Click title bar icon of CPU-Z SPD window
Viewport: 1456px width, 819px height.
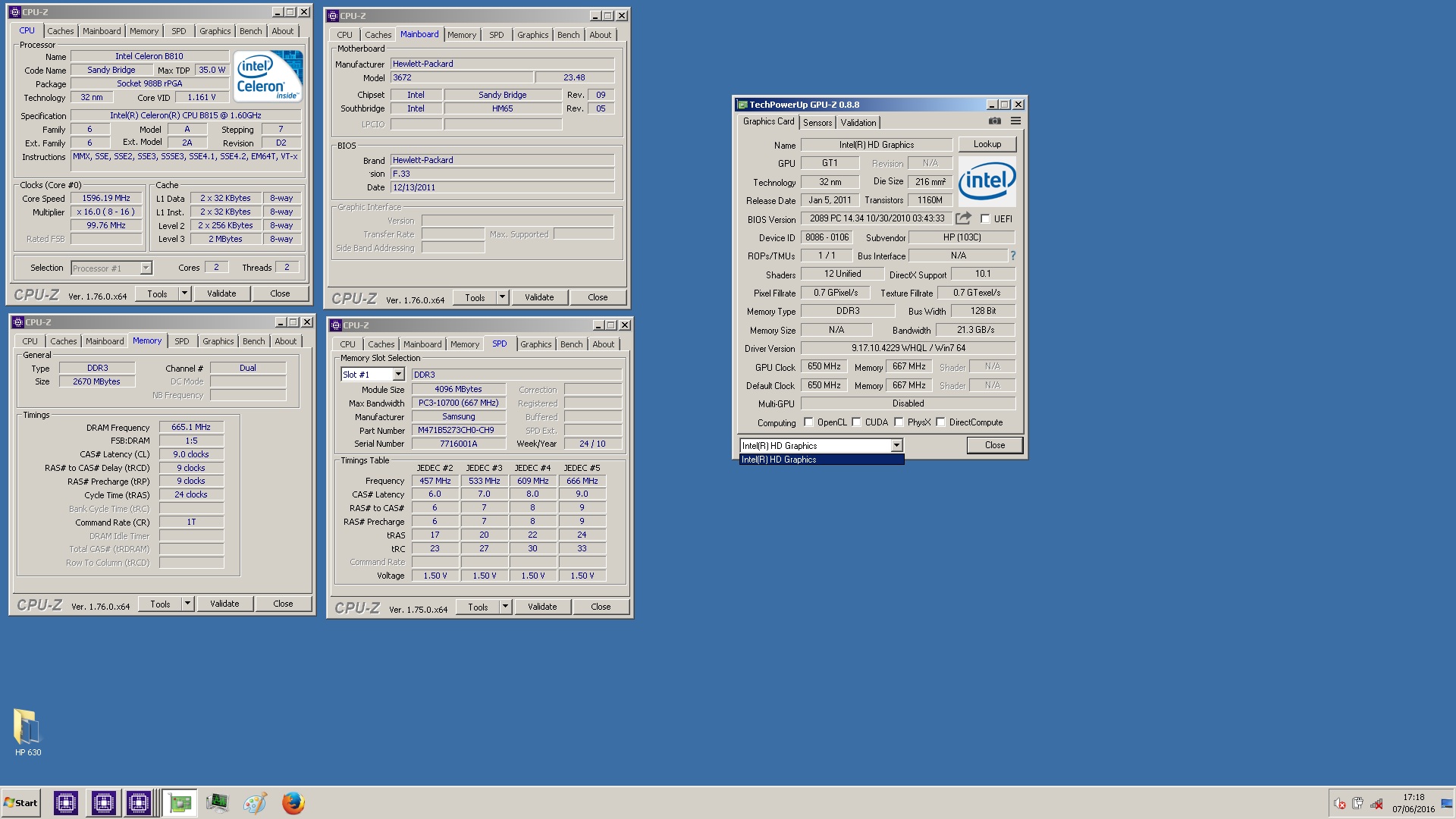pyautogui.click(x=336, y=325)
